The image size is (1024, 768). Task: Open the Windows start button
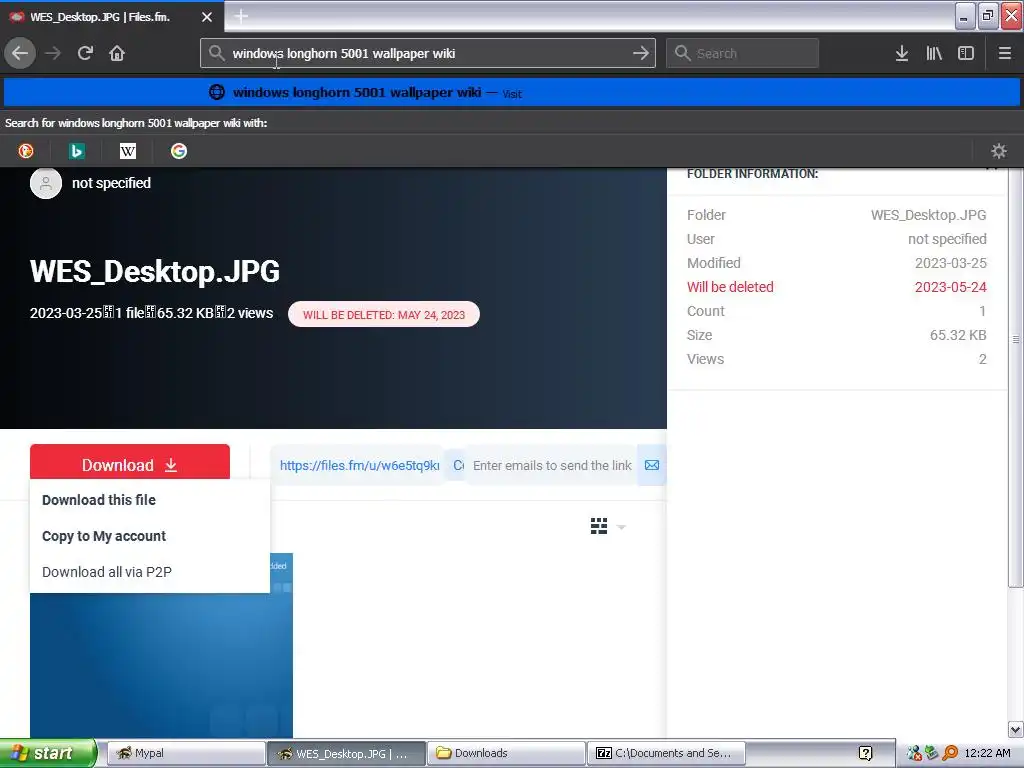47,753
